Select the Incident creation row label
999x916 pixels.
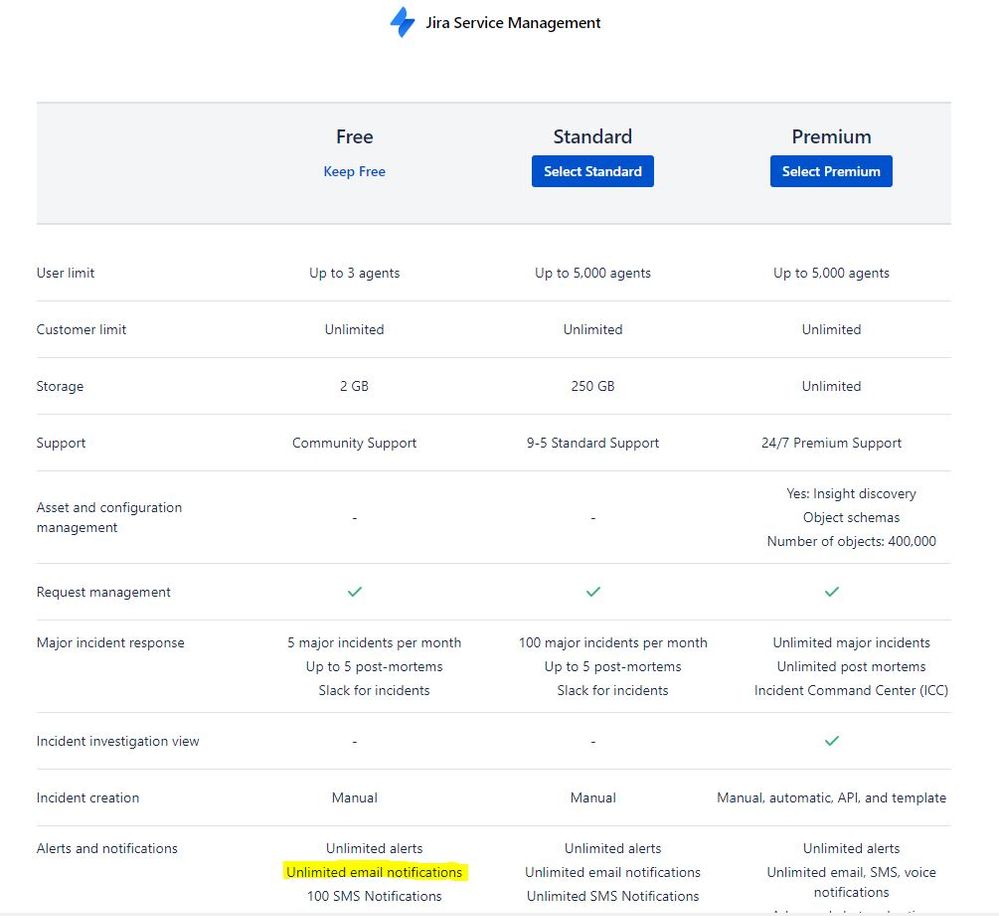pos(88,798)
